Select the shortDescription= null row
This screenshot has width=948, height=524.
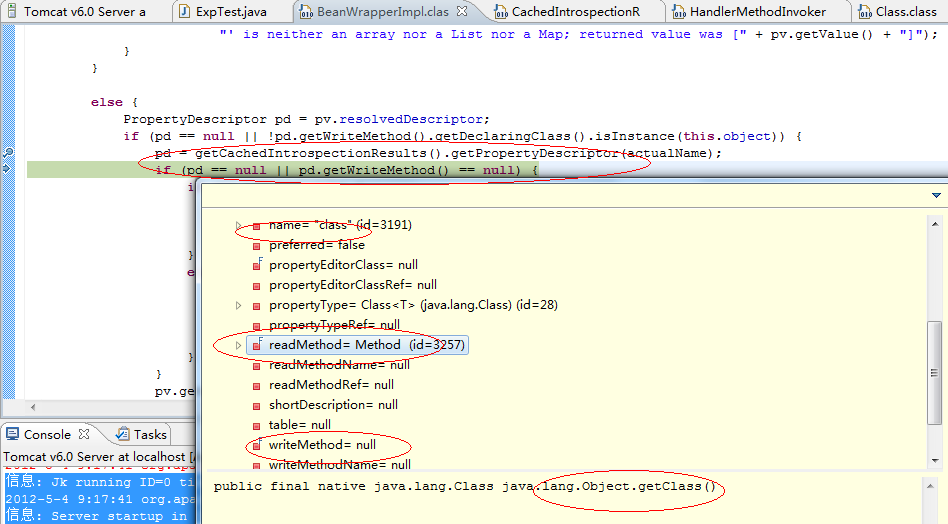point(333,405)
